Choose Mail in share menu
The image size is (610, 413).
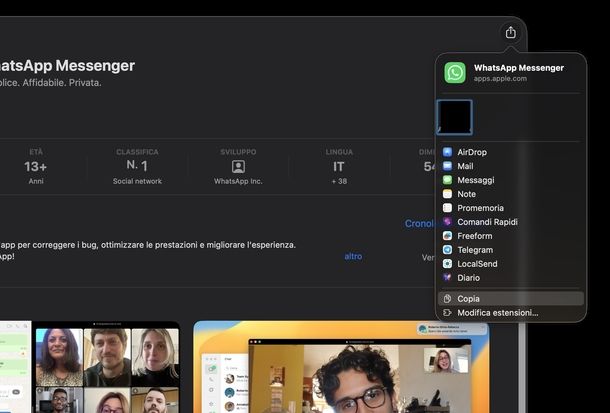[510, 166]
